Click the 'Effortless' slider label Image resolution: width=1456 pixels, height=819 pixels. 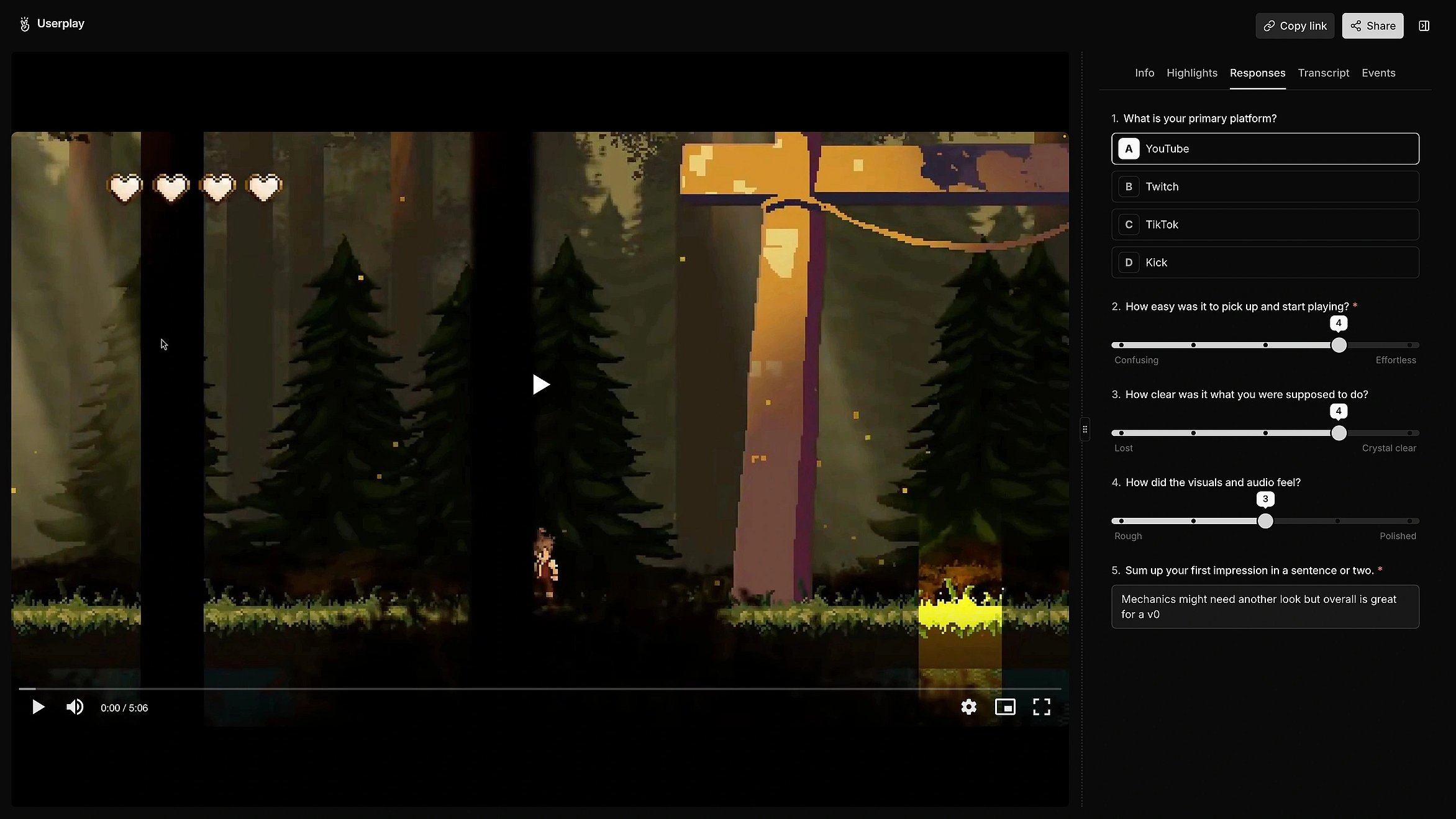point(1396,360)
